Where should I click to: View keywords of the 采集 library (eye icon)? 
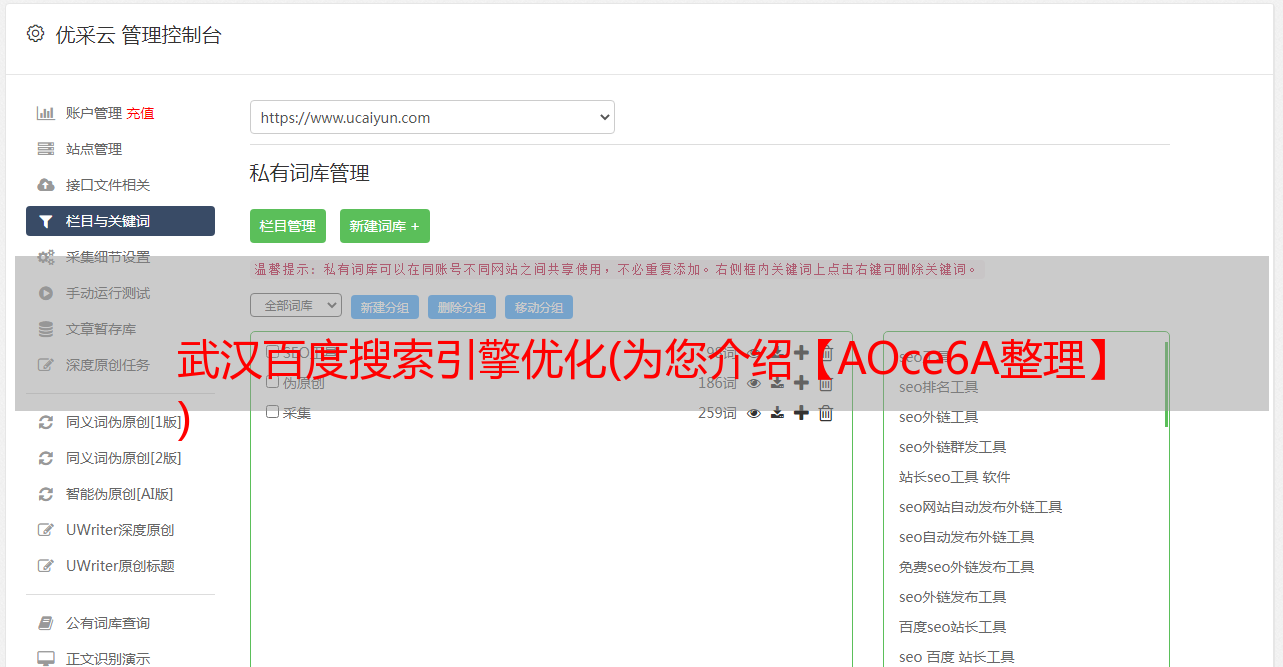[x=754, y=413]
